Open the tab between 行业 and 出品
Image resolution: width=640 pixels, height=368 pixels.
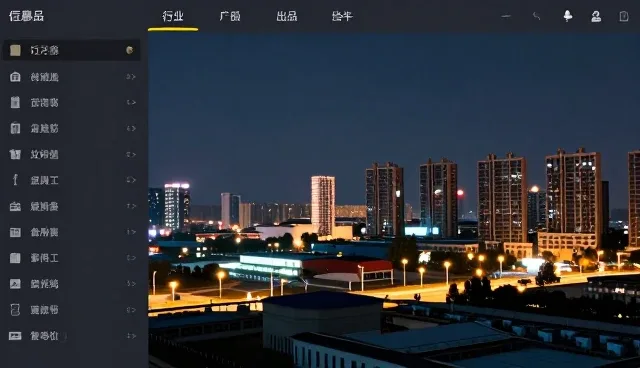(230, 16)
